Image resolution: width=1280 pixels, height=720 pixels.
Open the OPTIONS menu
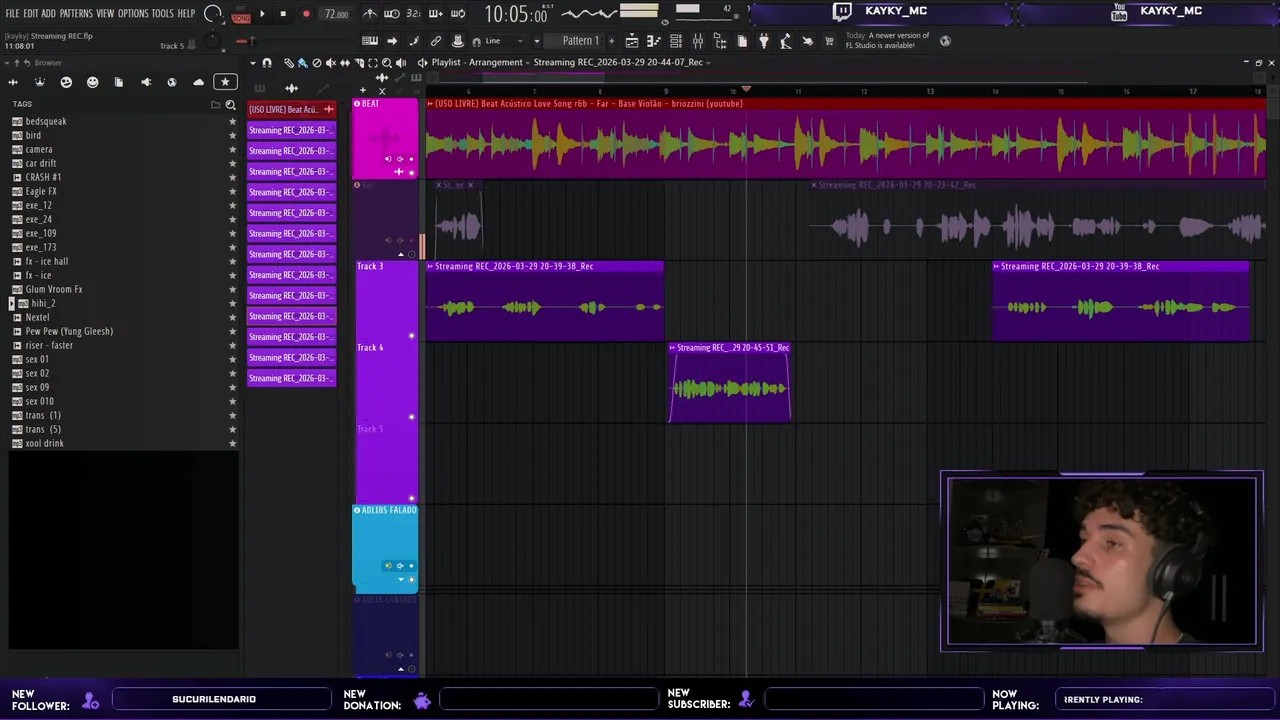133,14
